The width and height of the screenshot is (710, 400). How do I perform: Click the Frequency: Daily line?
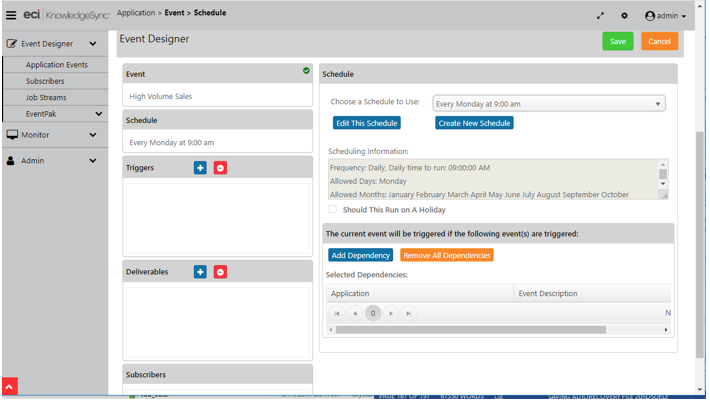pyautogui.click(x=410, y=168)
